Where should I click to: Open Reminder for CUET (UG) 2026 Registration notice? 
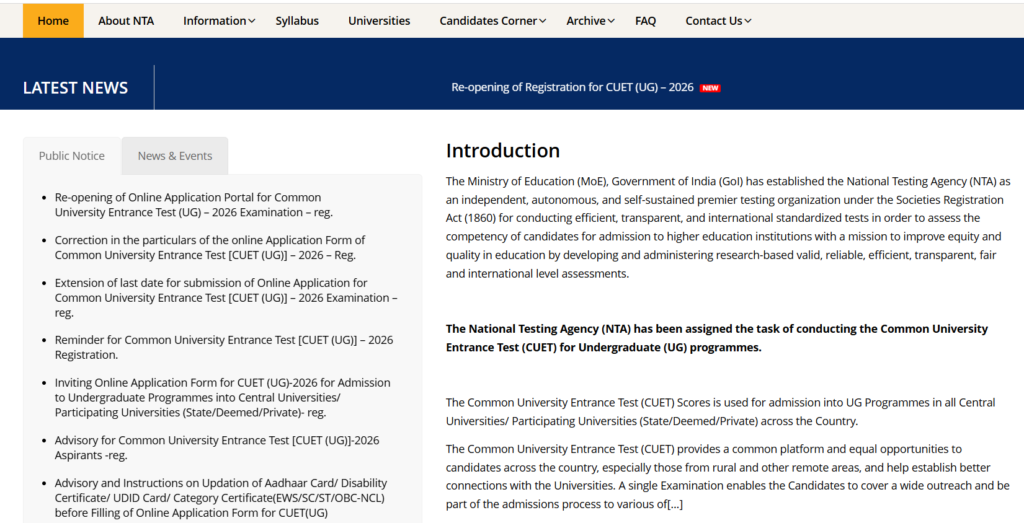point(224,347)
